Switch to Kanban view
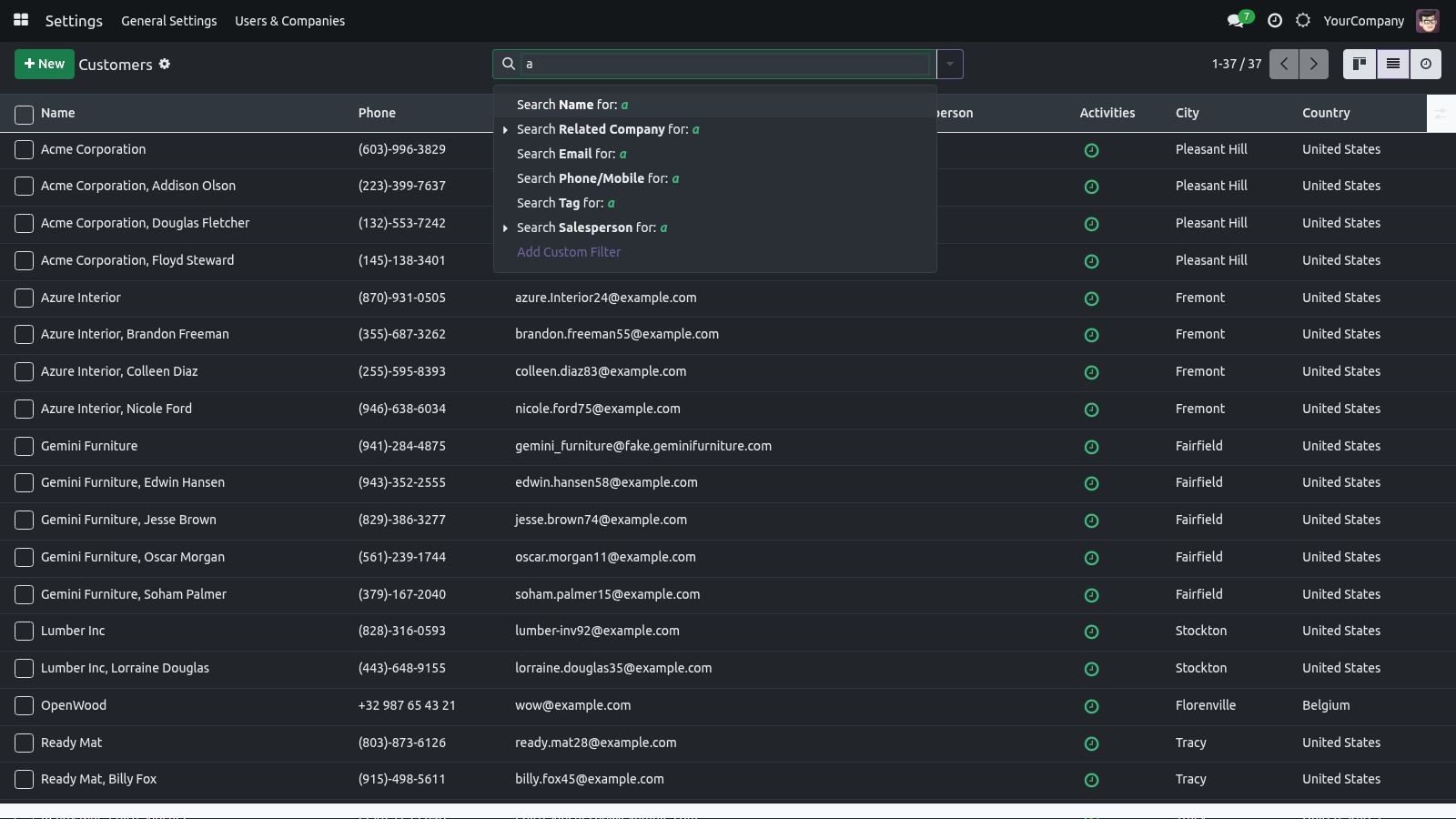1456x819 pixels. click(1360, 64)
